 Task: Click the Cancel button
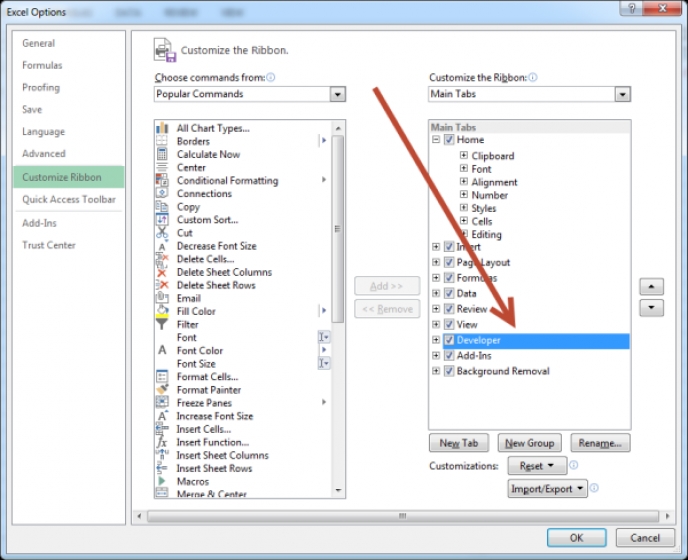645,538
